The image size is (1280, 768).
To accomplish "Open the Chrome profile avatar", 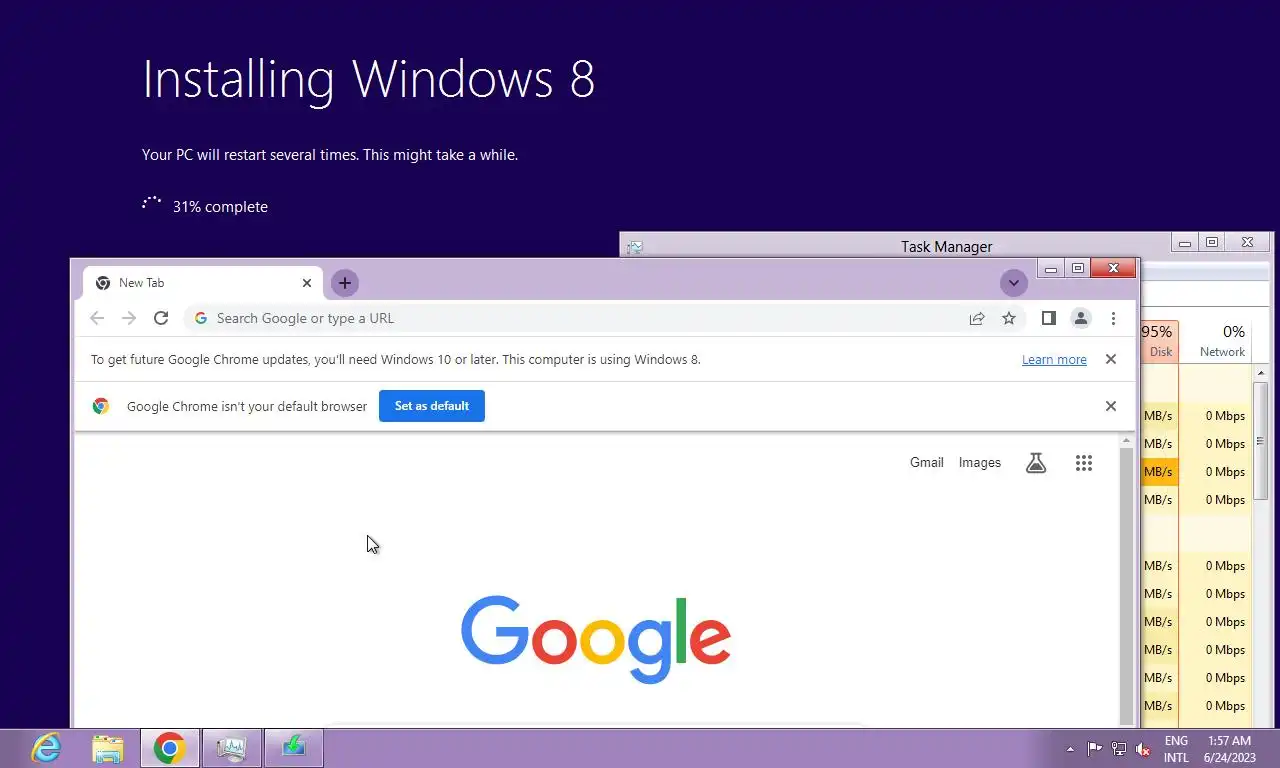I will coord(1081,318).
